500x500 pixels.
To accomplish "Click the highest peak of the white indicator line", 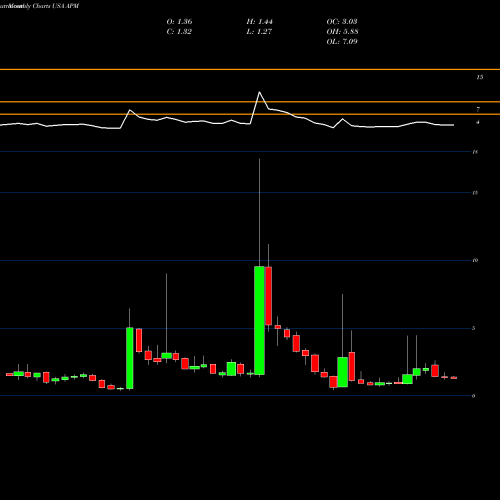I will tap(259, 92).
